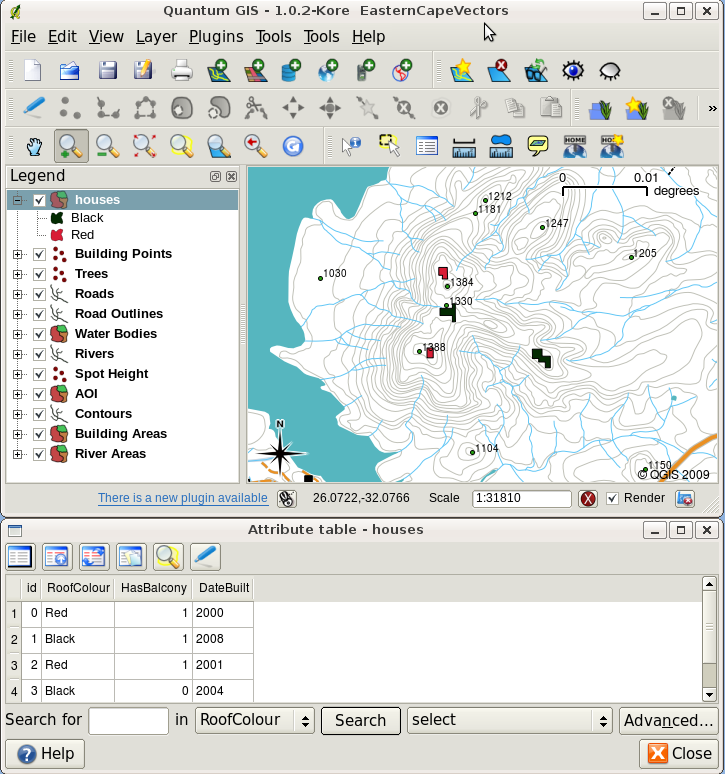Screen dimensions: 725x774
Task: Toggle visibility of Contours layer checkbox
Action: pyautogui.click(x=39, y=414)
